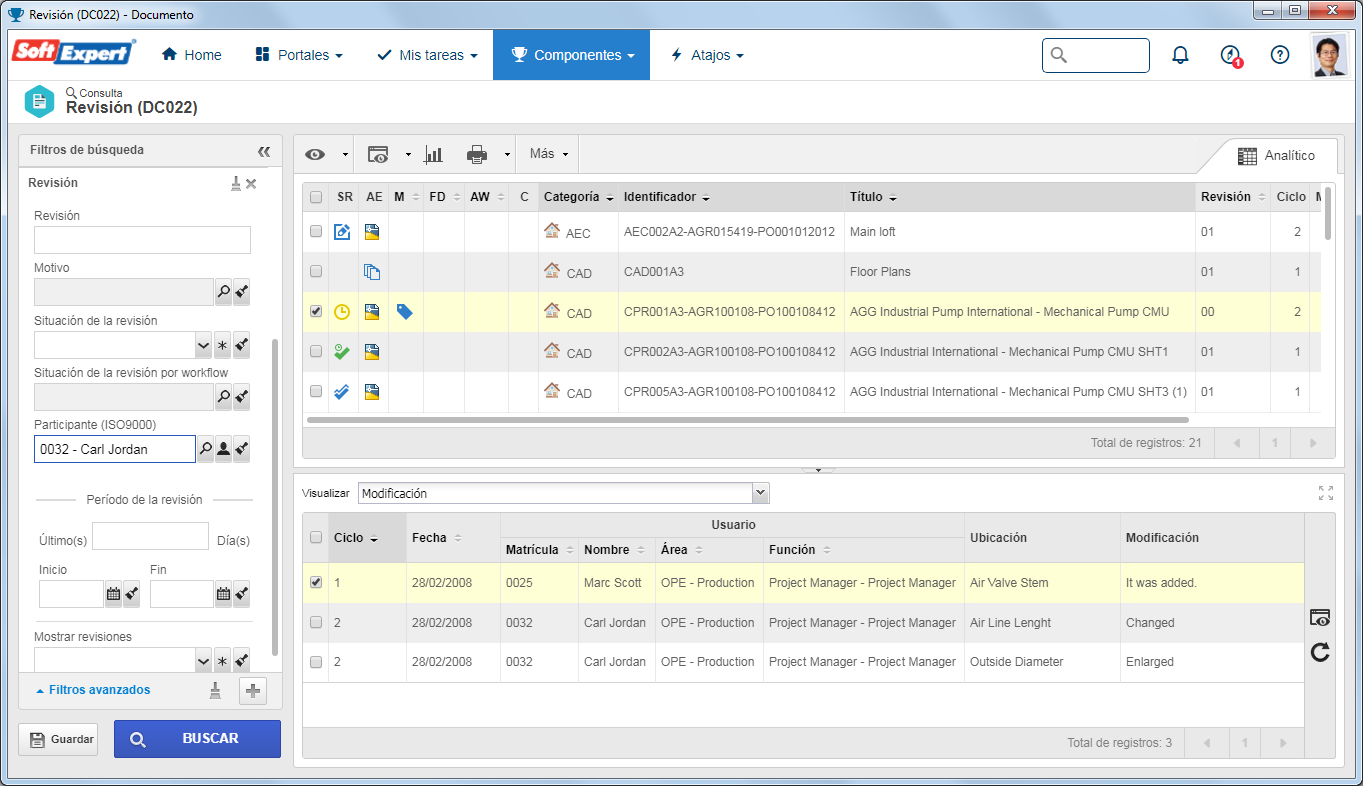Screen dimensions: 1363x786
Task: Toggle select-all checkbox in modification grid
Action: pyautogui.click(x=316, y=538)
